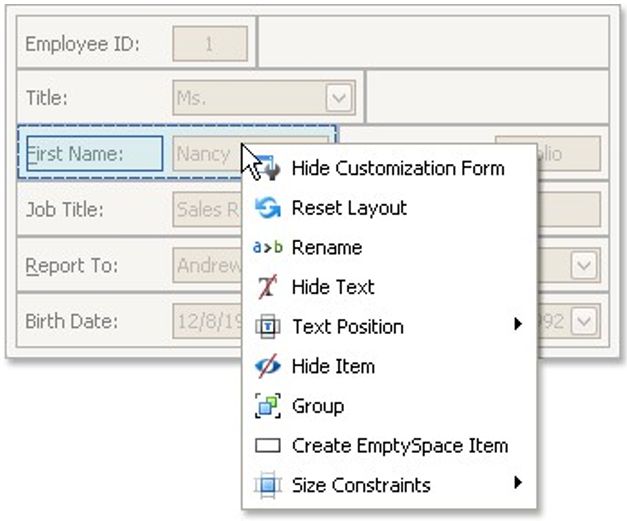This screenshot has width=627, height=521.
Task: Click the Text Position icon
Action: pos(267,327)
